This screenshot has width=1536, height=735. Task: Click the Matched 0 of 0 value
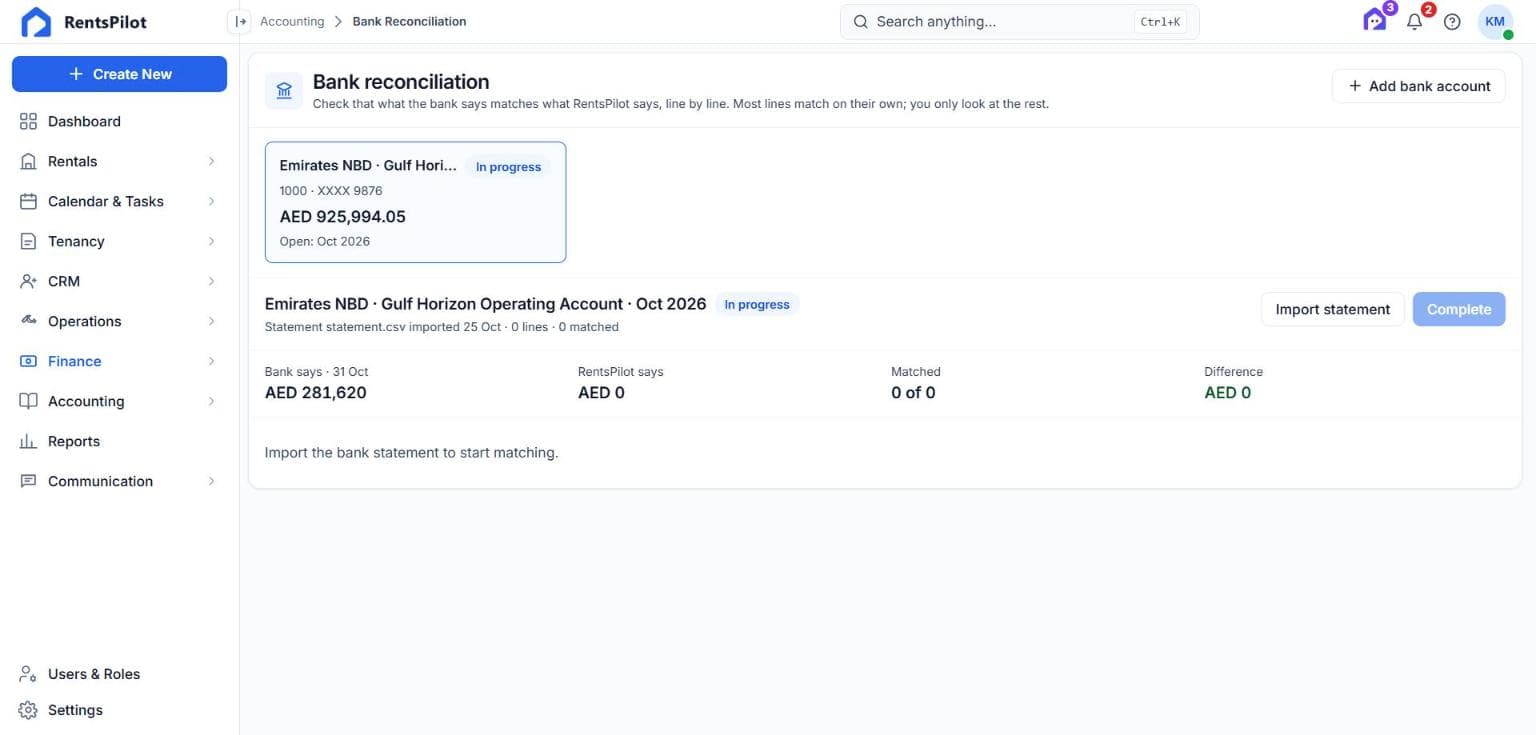pyautogui.click(x=913, y=393)
